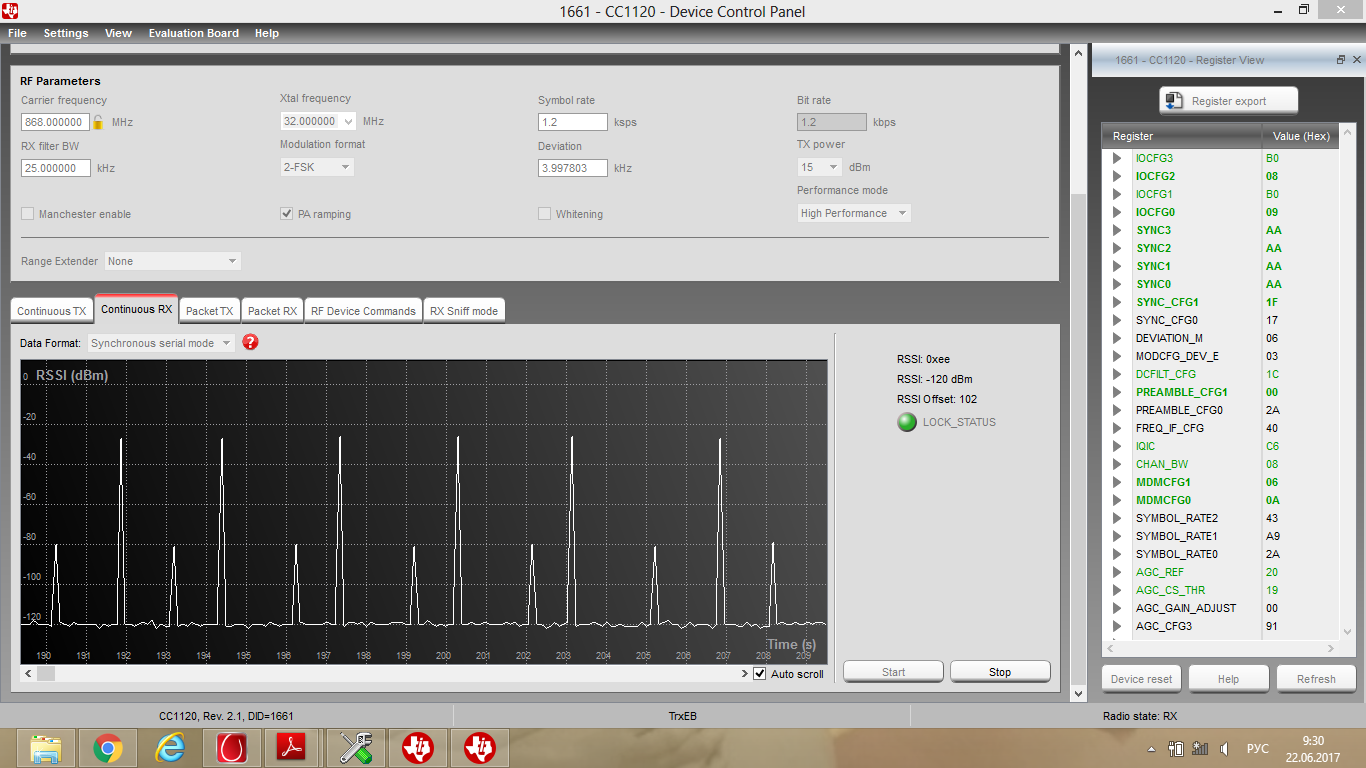
Task: Open the red Opera-style taskbar app
Action: point(232,748)
